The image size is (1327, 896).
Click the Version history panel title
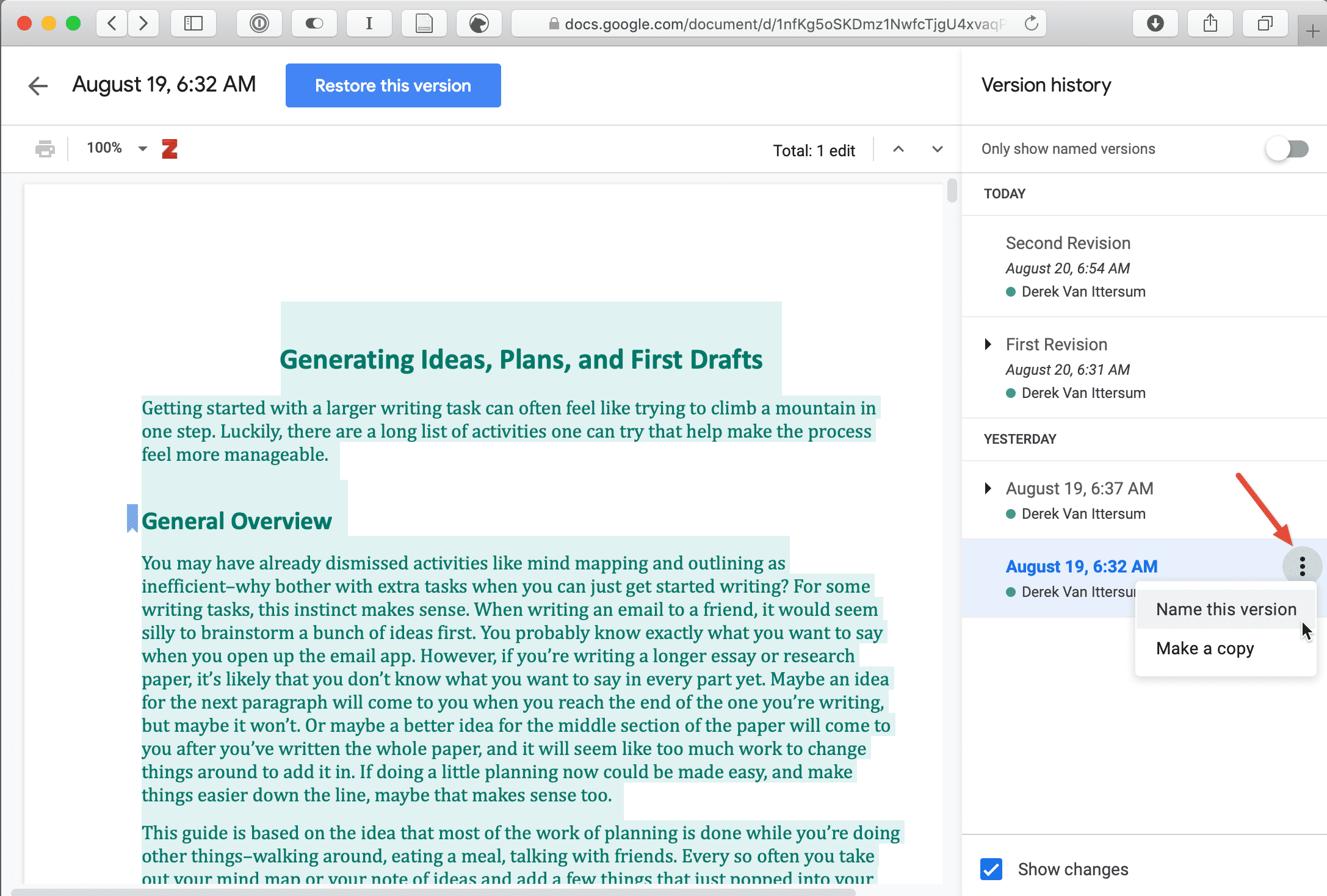(1046, 85)
